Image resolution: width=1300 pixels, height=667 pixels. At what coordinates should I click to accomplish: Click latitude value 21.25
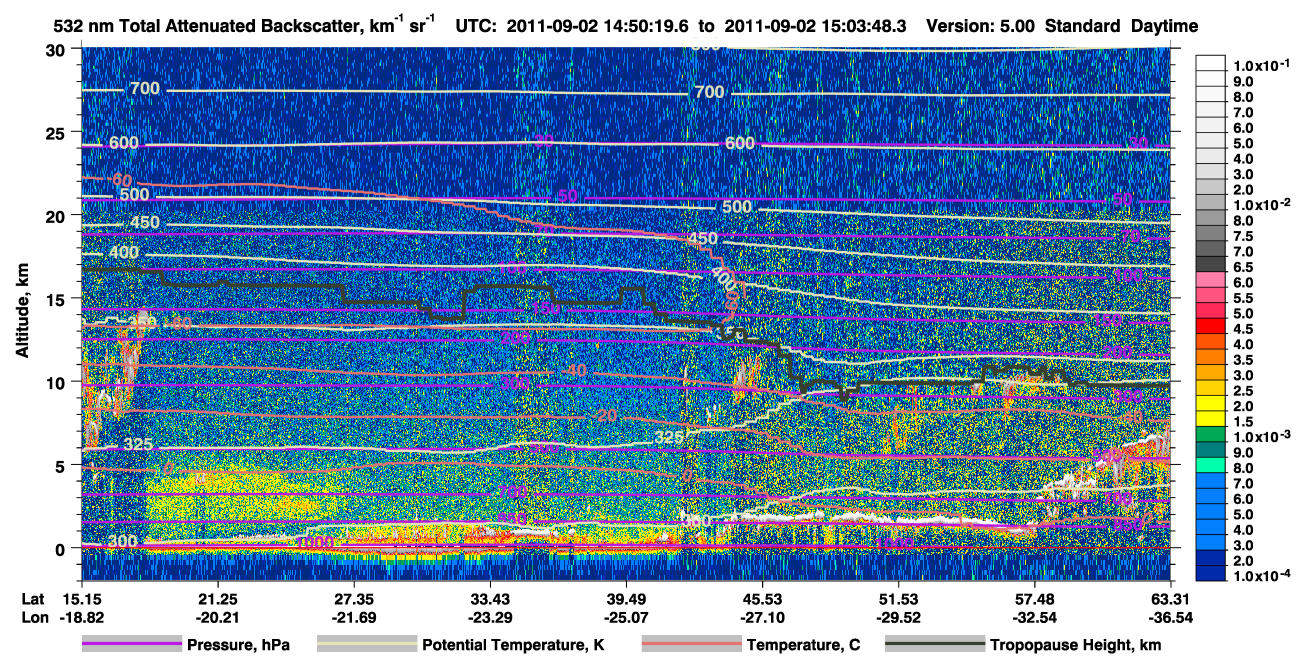click(217, 599)
